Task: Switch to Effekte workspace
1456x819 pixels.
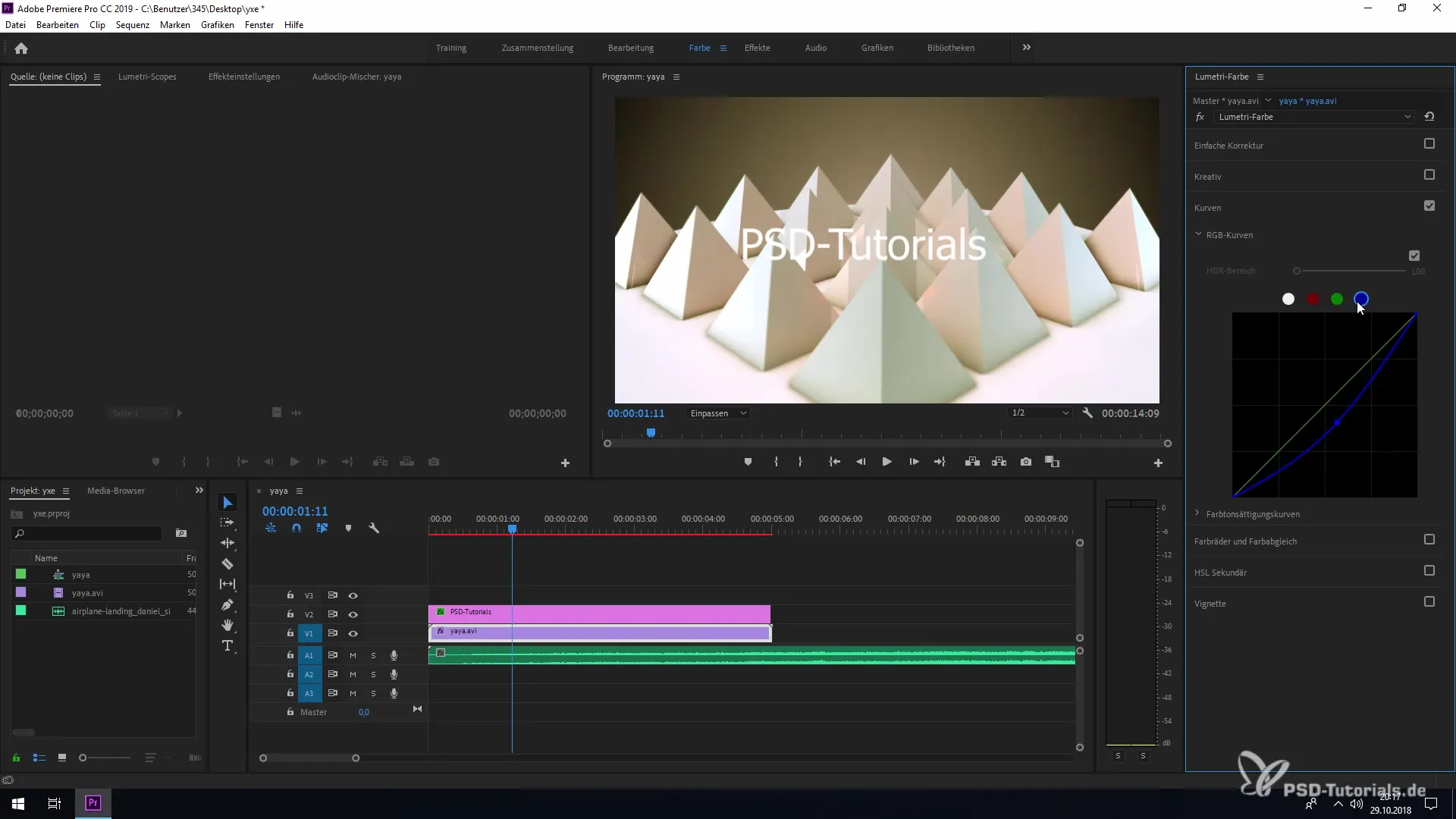Action: 758,48
